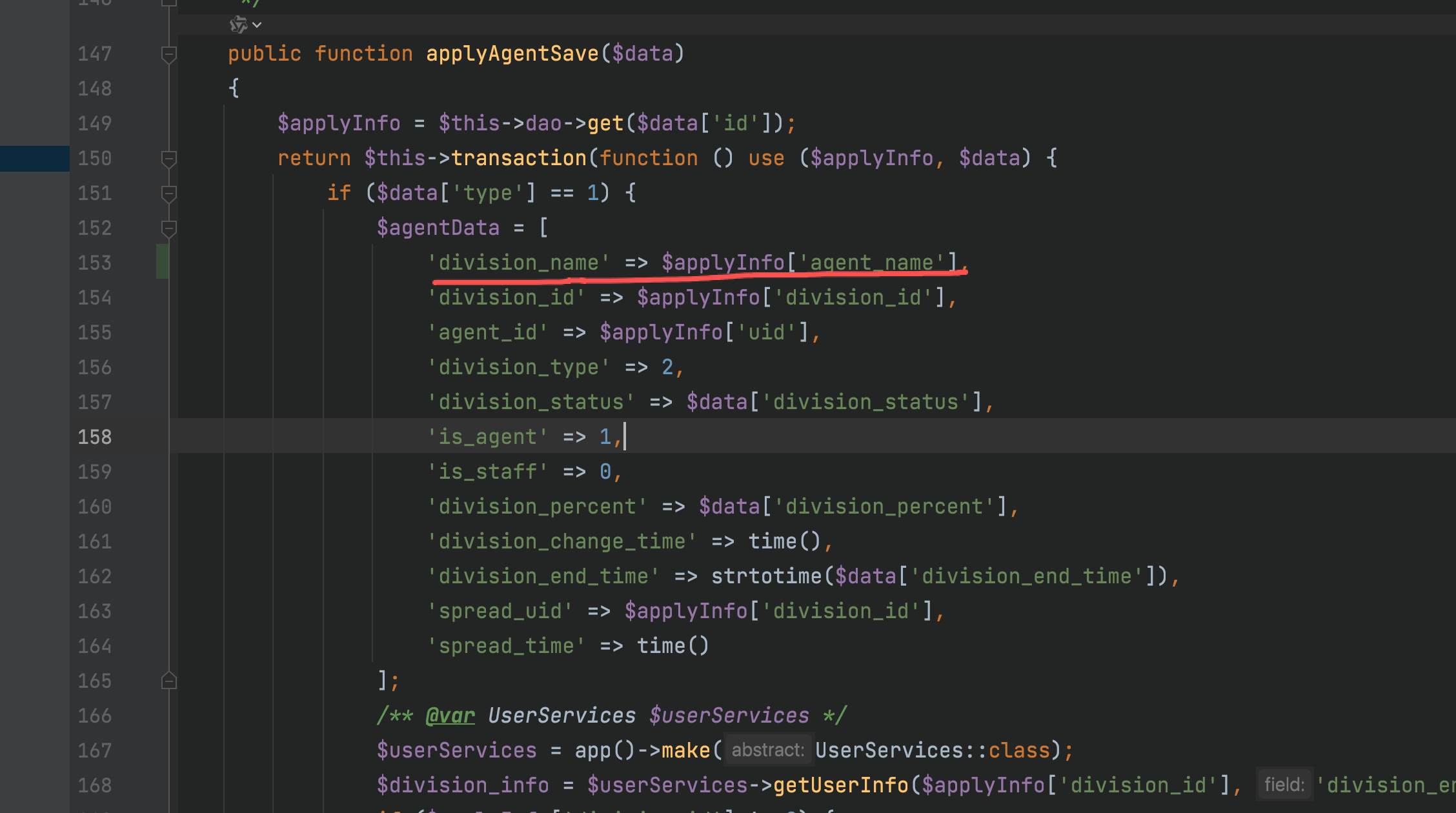1456x813 pixels.
Task: Click the @var doc tag link
Action: (450, 716)
